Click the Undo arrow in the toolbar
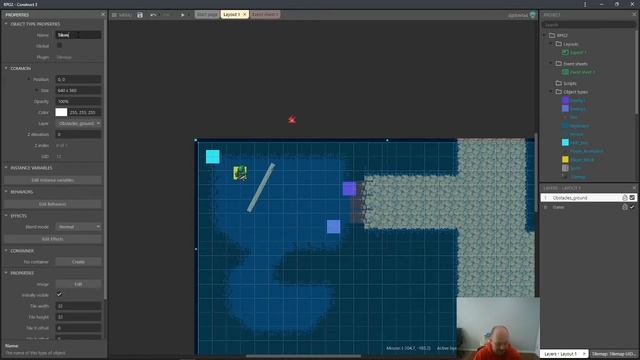This screenshot has height=360, width=640. coord(153,15)
